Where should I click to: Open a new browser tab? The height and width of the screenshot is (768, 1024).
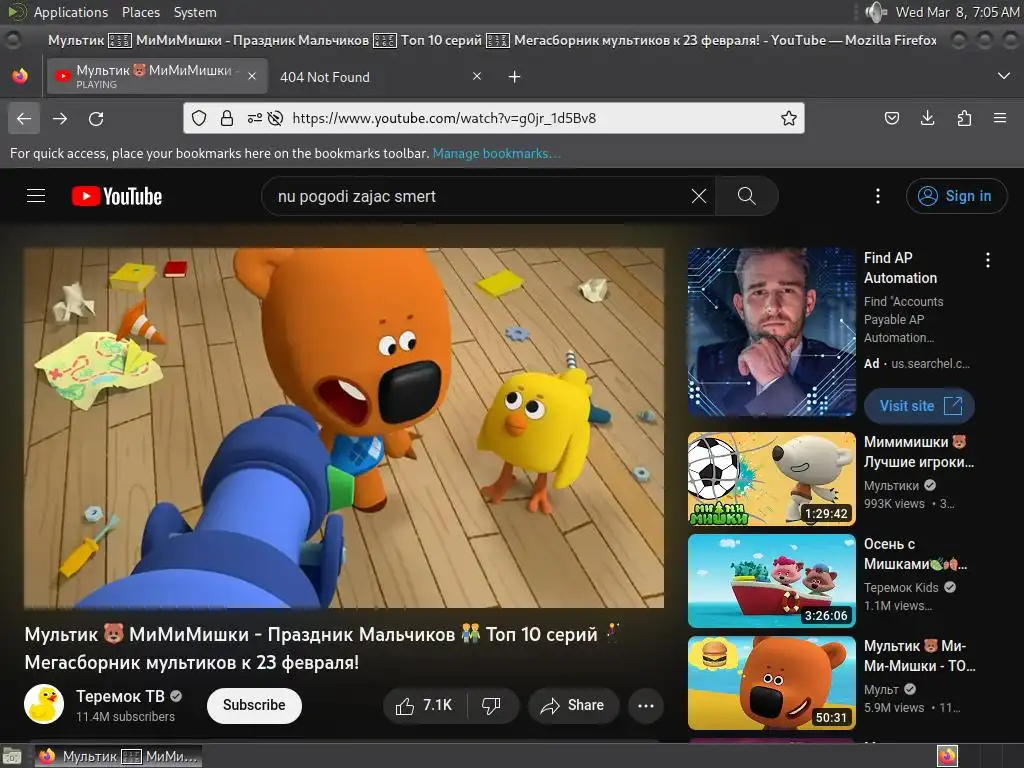515,77
